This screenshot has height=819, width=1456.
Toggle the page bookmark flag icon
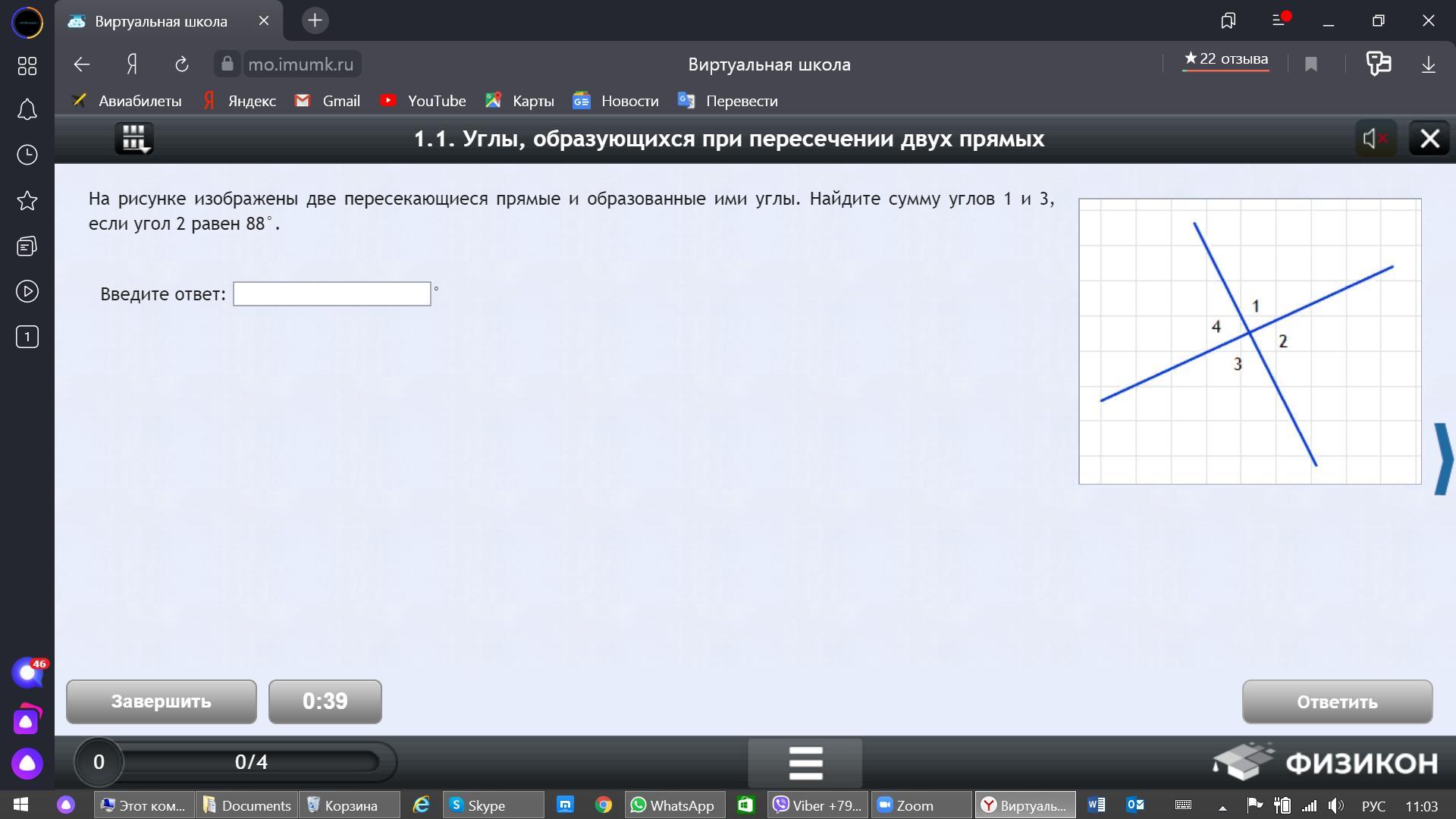(1310, 64)
